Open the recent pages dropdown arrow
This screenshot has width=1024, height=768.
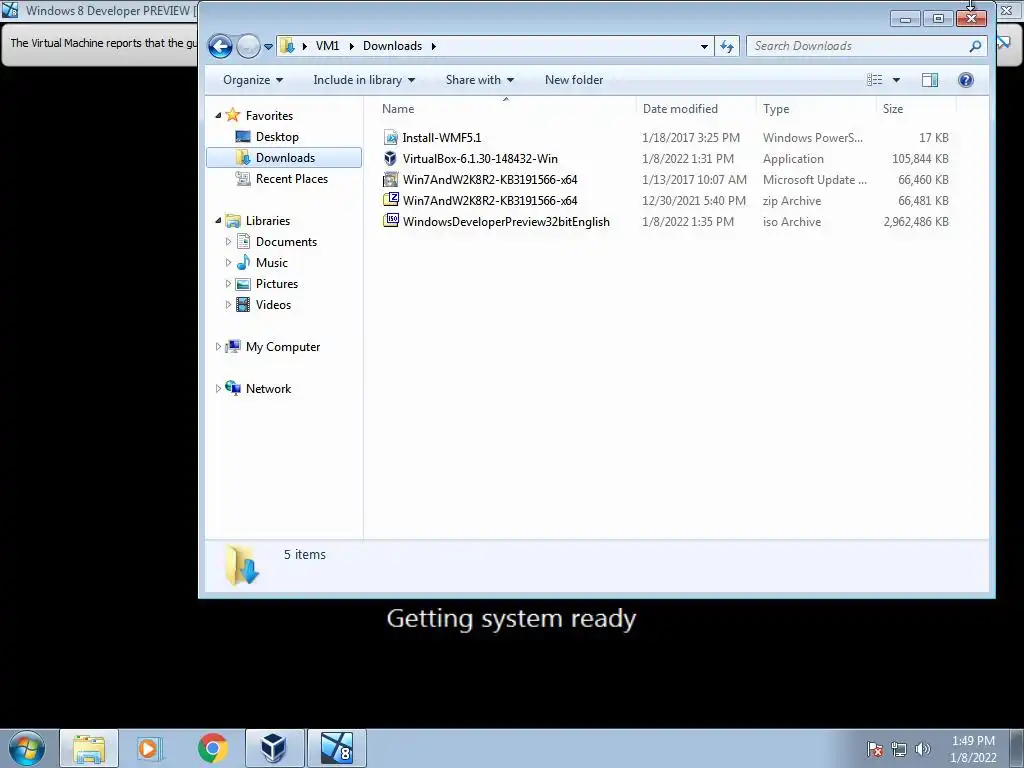[x=268, y=47]
